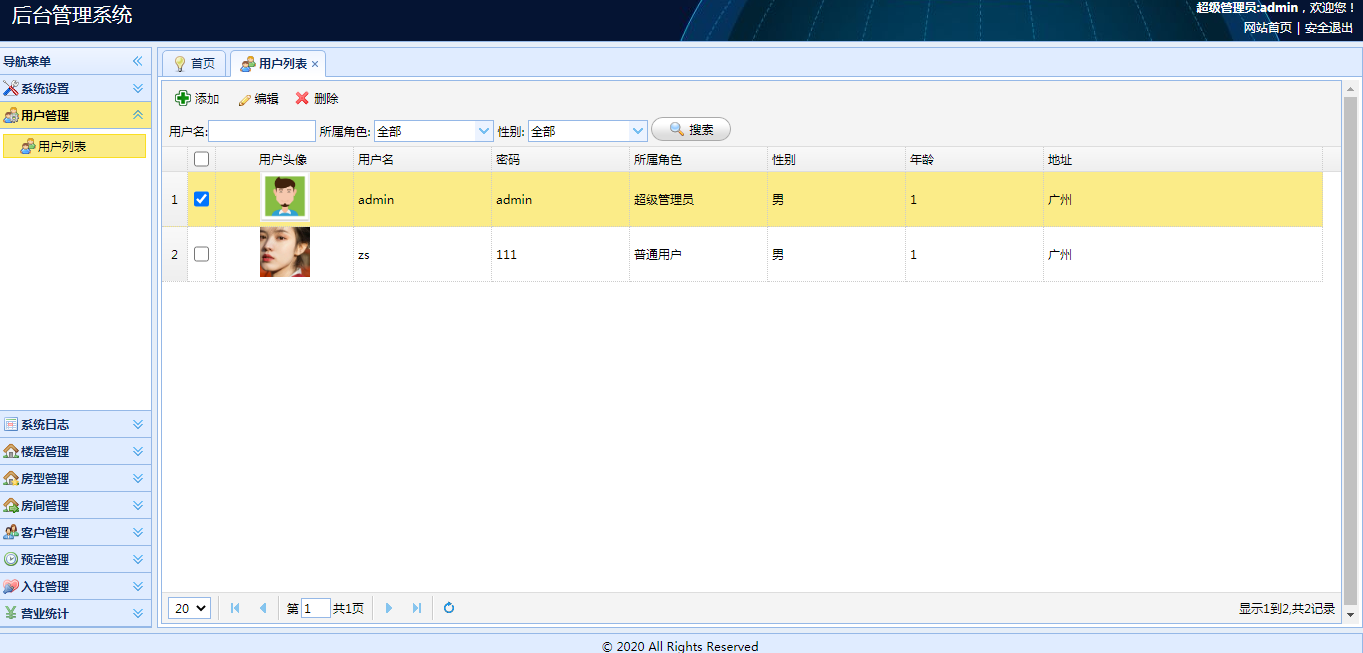The image size is (1363, 653).
Task: Click the Room Management house icon
Action: pos(11,505)
